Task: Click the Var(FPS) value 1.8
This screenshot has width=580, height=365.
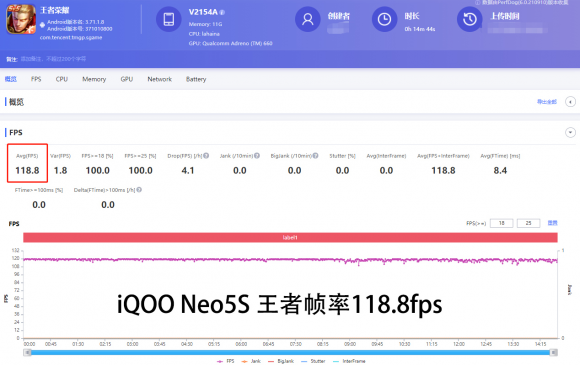Action: pyautogui.click(x=60, y=170)
